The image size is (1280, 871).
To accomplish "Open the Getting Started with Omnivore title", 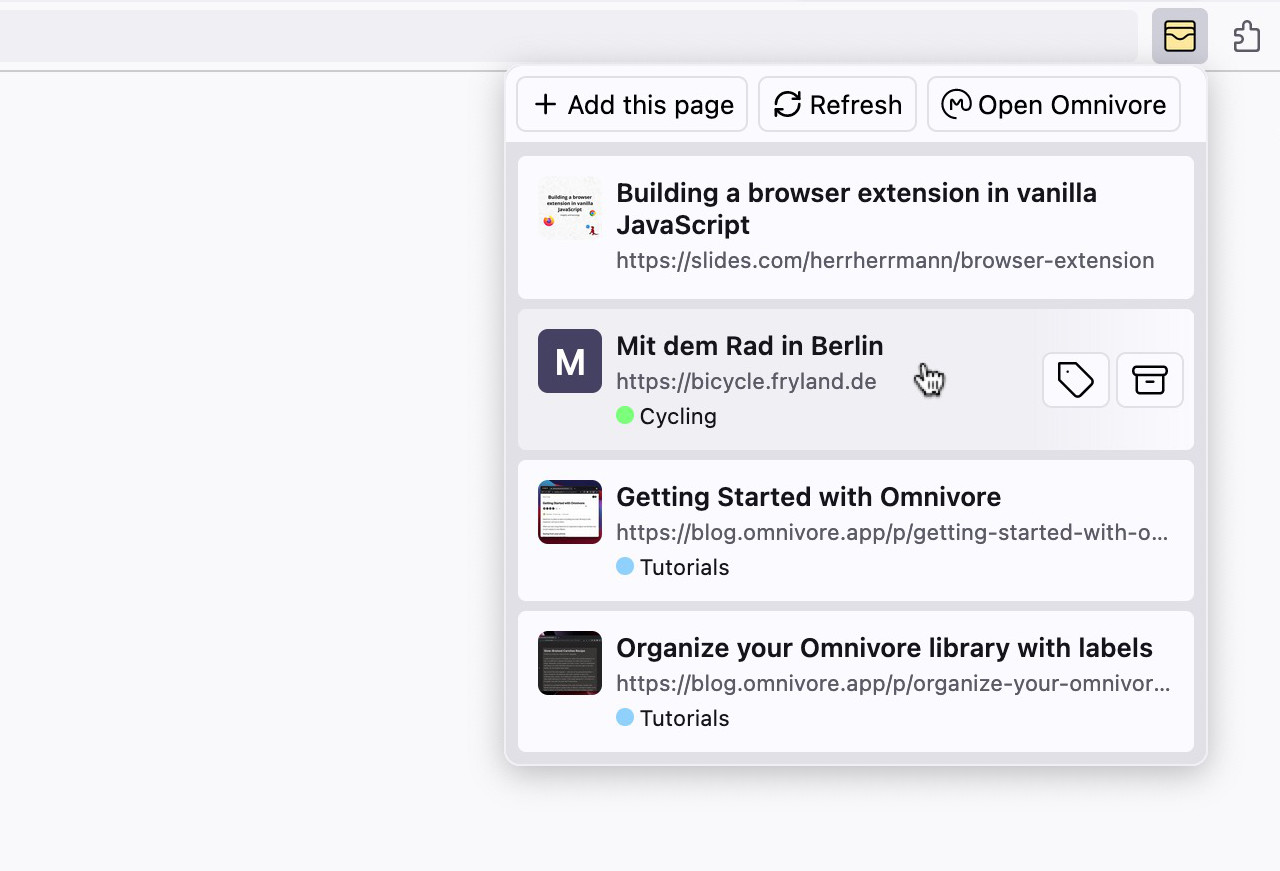I will click(x=809, y=497).
